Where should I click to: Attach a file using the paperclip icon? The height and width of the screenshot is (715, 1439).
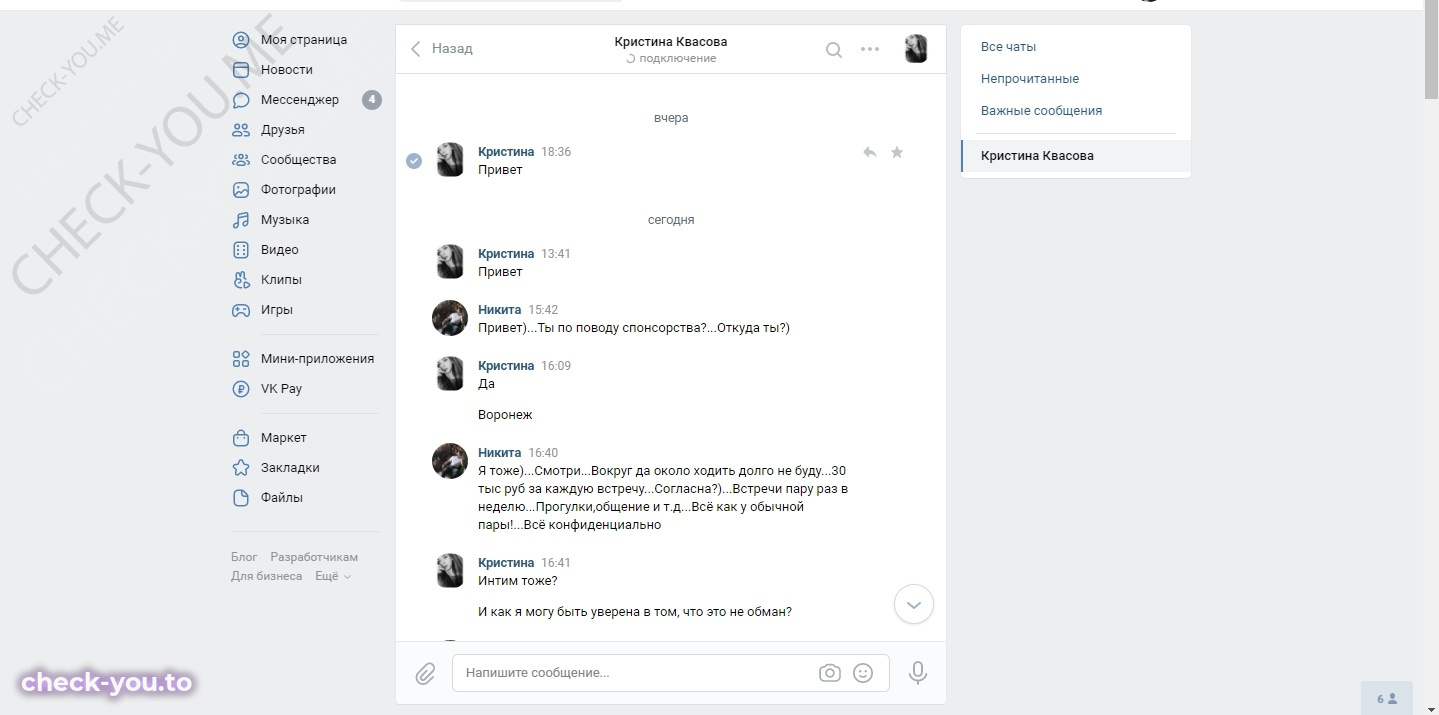pos(425,674)
